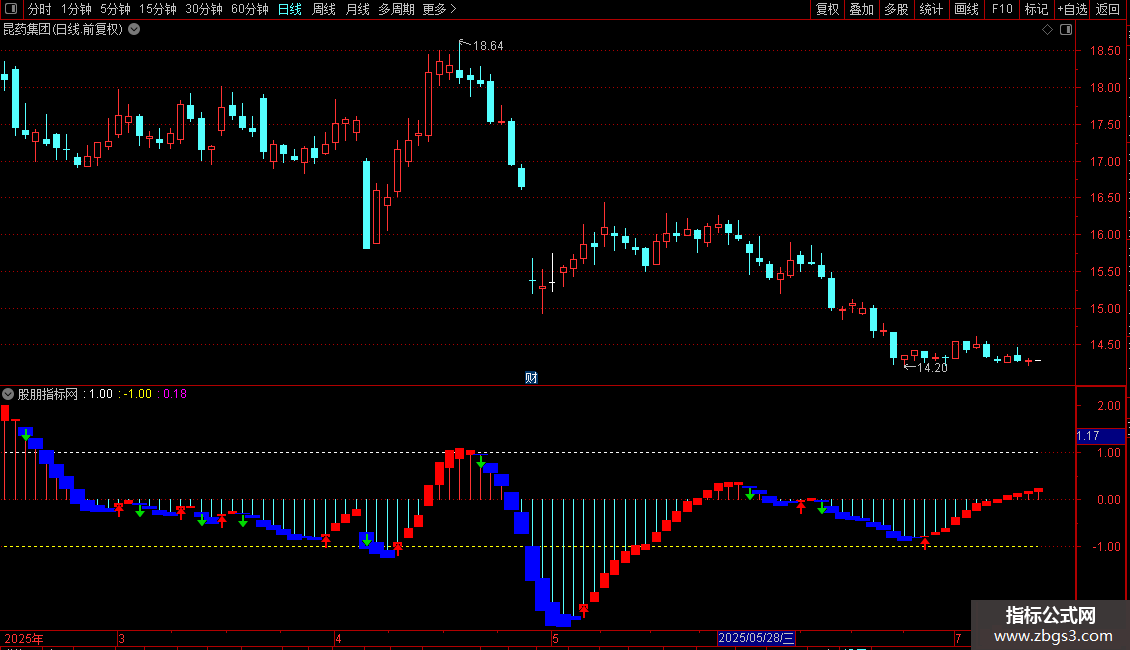Open 多股 multi-stock view

pos(896,9)
